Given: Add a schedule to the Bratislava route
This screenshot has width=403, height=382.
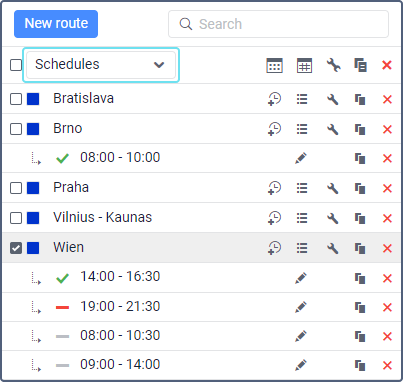Looking at the screenshot, I should (274, 99).
